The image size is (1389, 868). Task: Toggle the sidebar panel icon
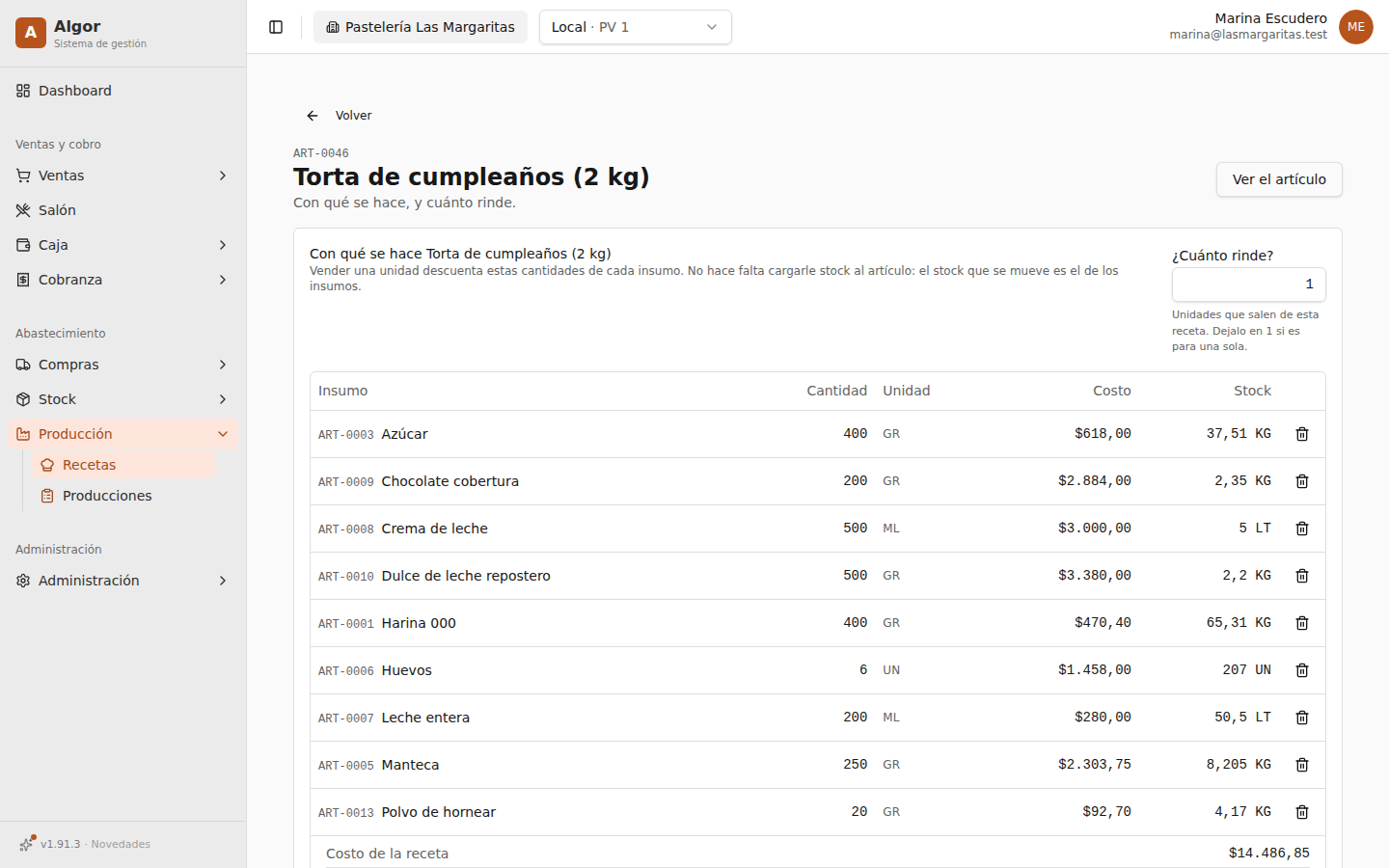[x=276, y=27]
